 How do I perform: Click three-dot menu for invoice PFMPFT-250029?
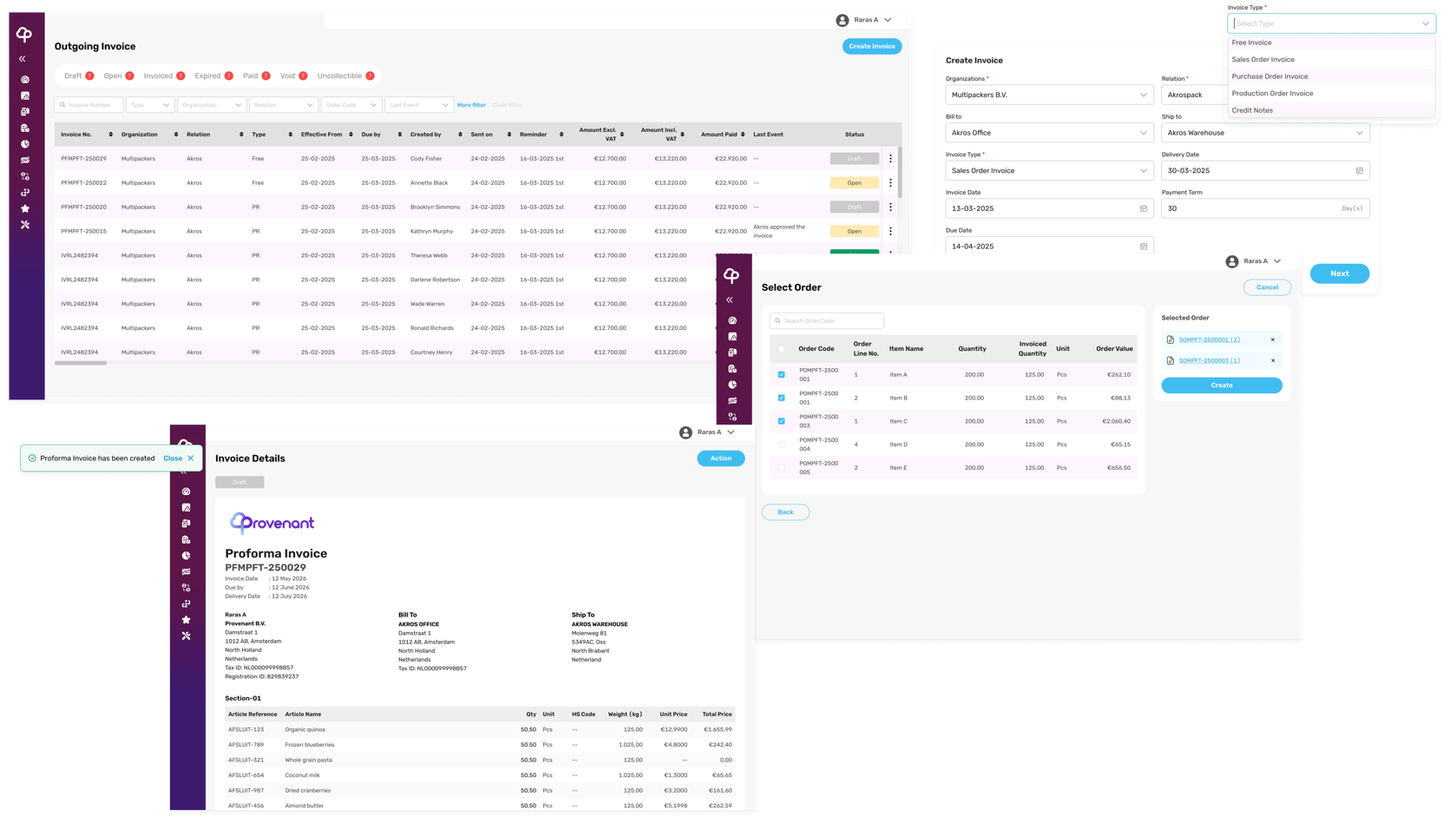tap(890, 159)
